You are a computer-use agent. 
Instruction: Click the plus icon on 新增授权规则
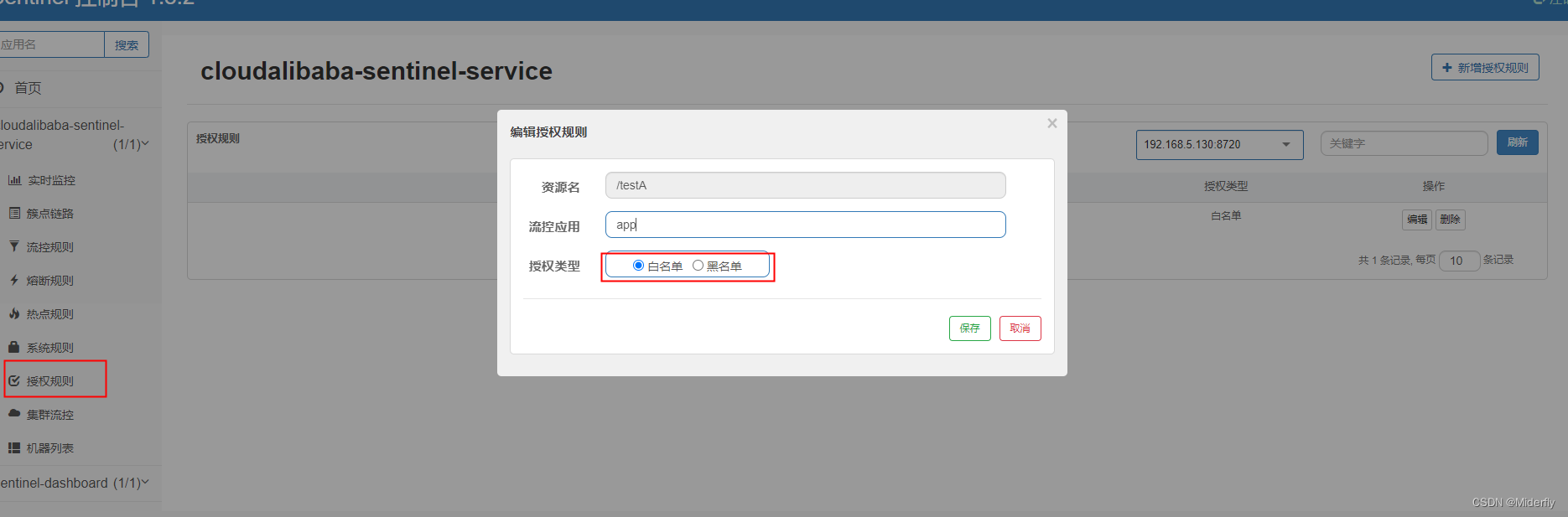click(1446, 68)
